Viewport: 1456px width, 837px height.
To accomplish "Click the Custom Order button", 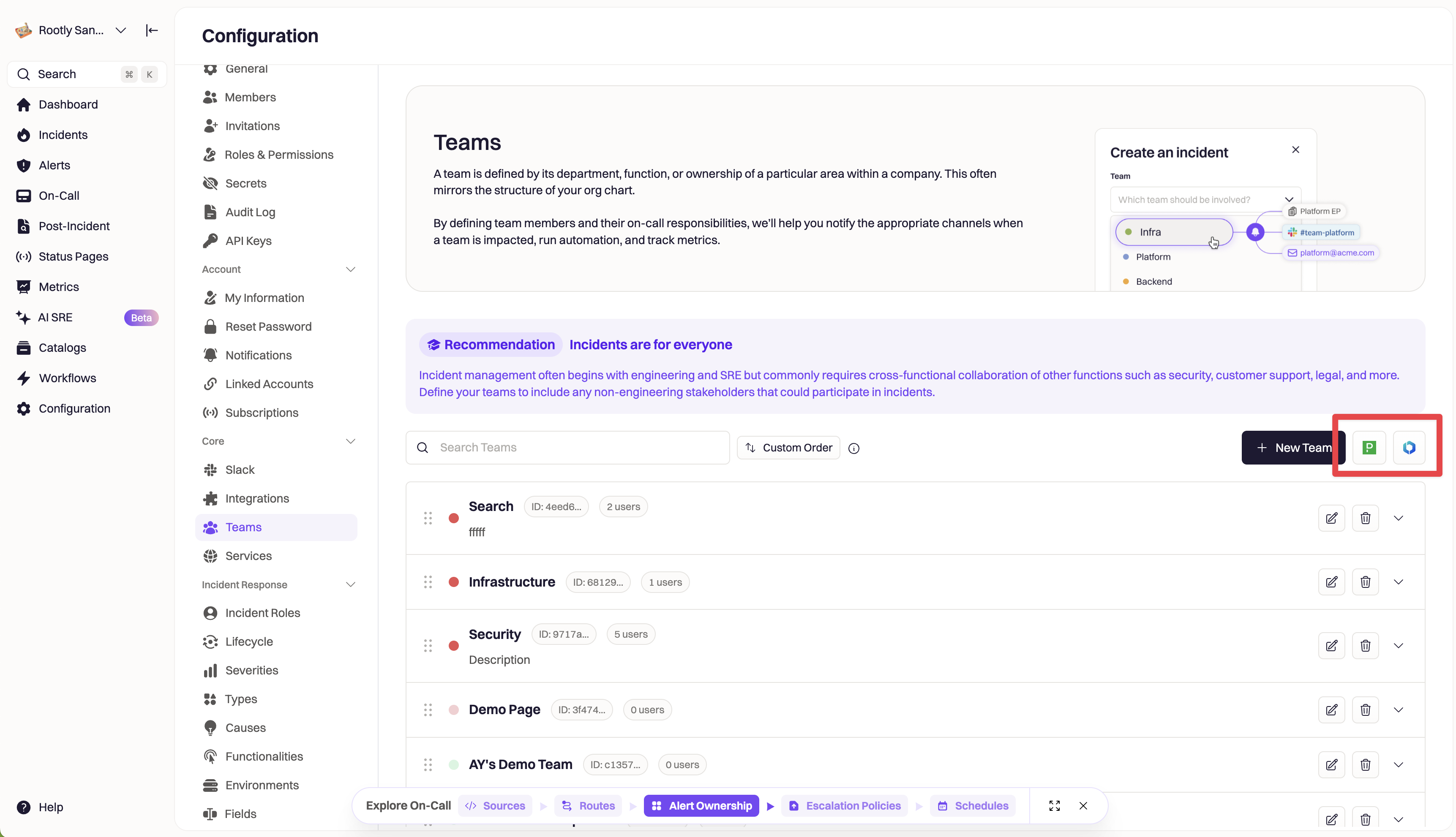I will pyautogui.click(x=788, y=447).
